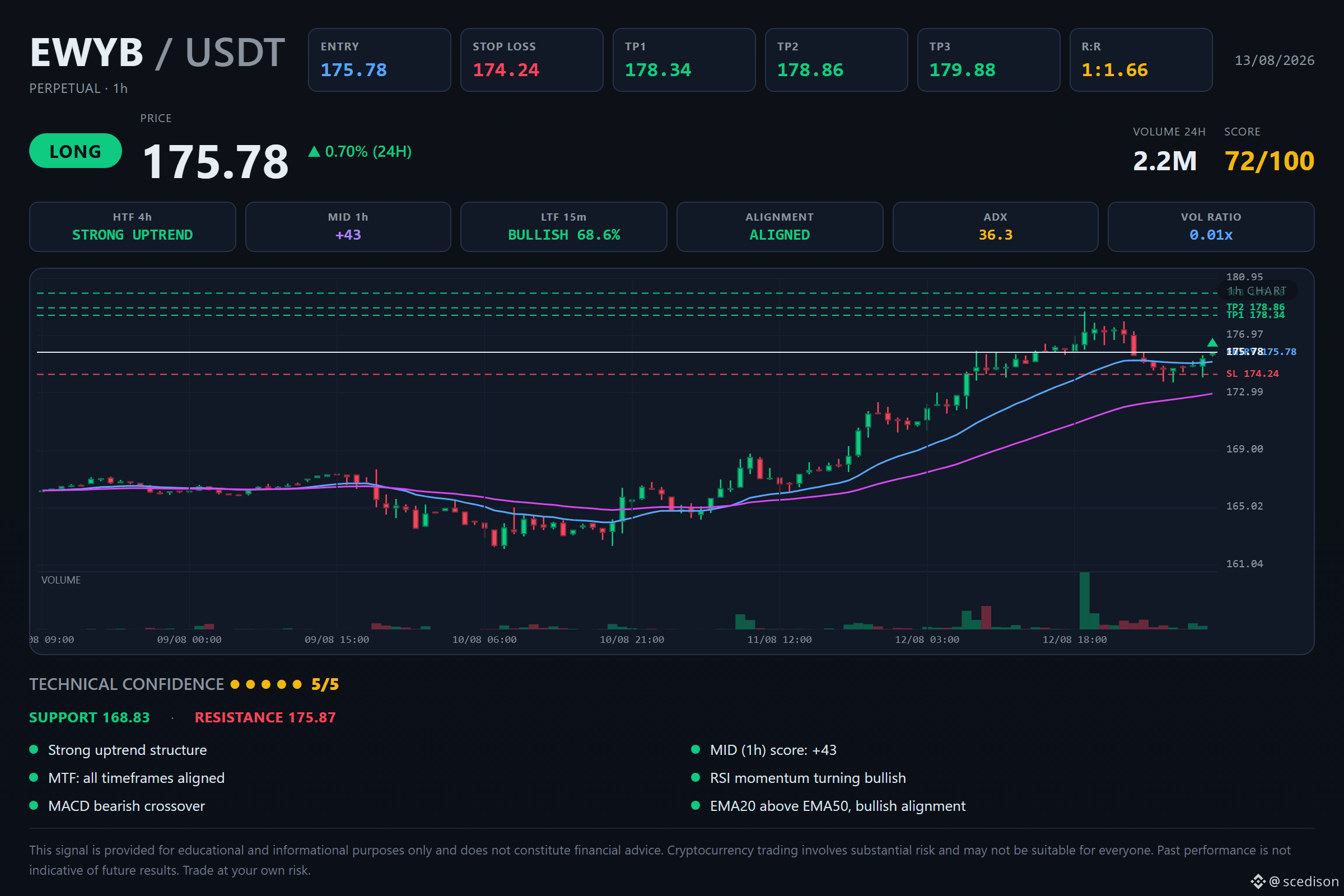This screenshot has height=896, width=1344.
Task: Select the STOP LOSS 174.24 card
Action: [531, 60]
